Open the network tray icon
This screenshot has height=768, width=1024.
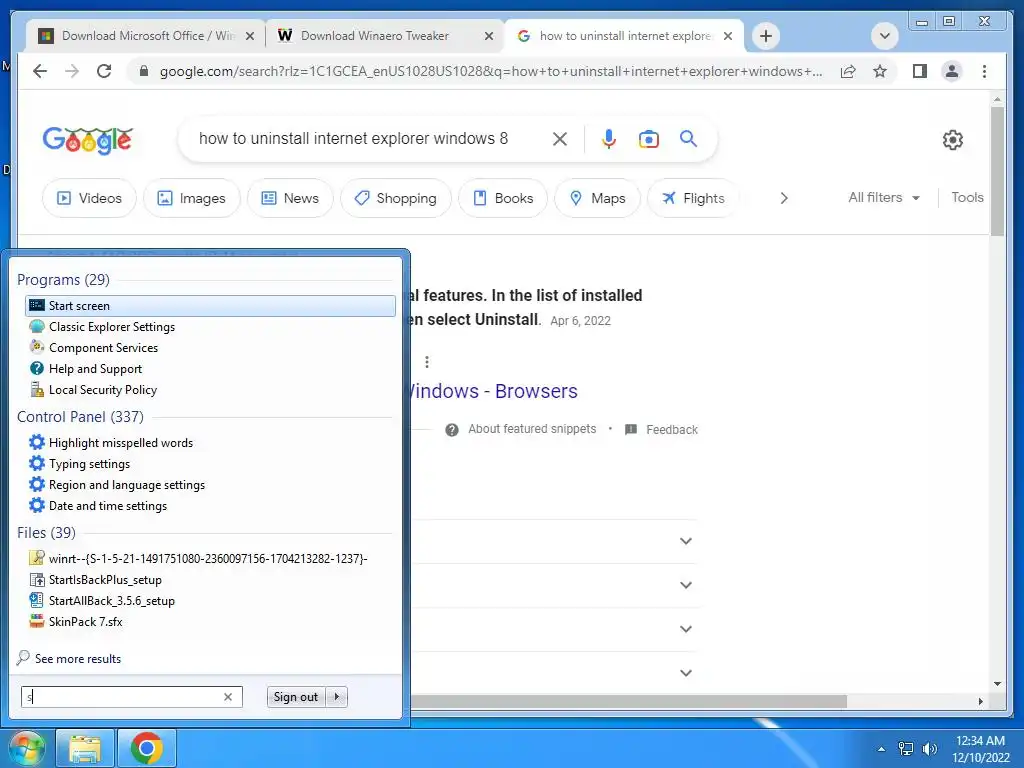tap(906, 748)
